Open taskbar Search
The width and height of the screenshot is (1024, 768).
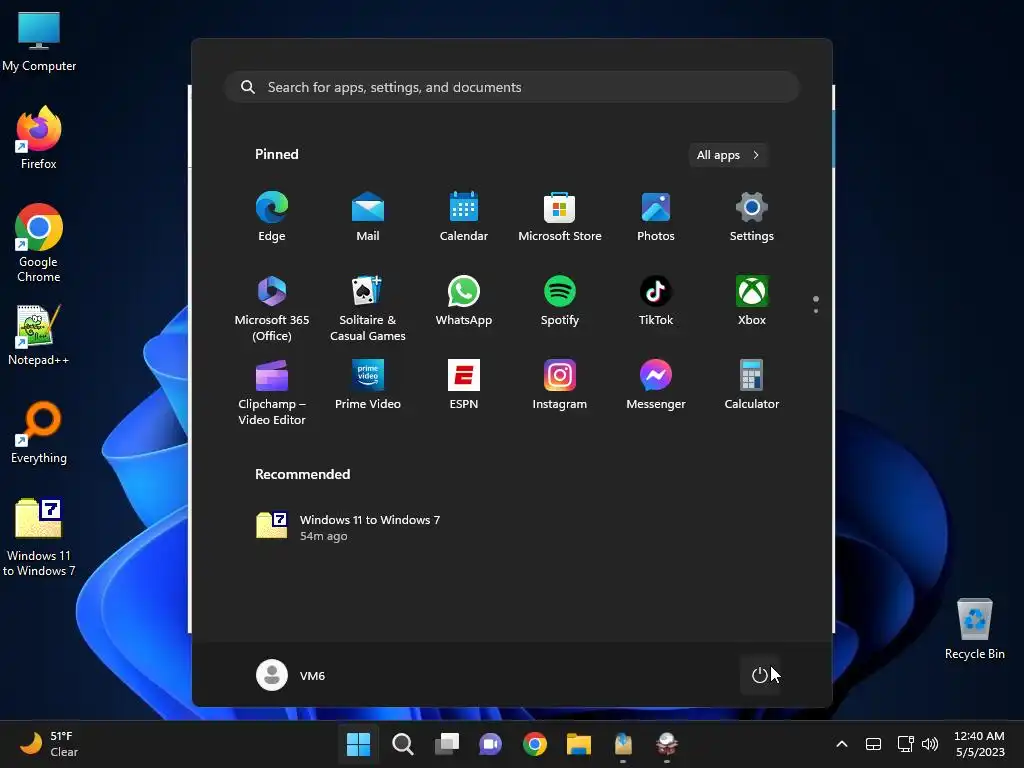pos(402,744)
